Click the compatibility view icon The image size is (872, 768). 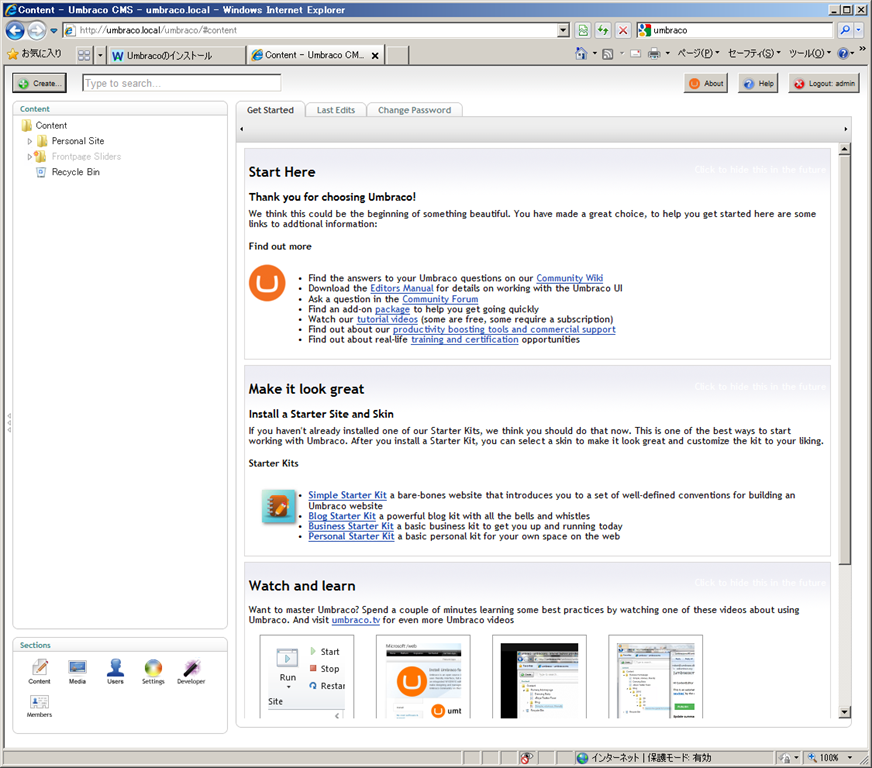(583, 30)
